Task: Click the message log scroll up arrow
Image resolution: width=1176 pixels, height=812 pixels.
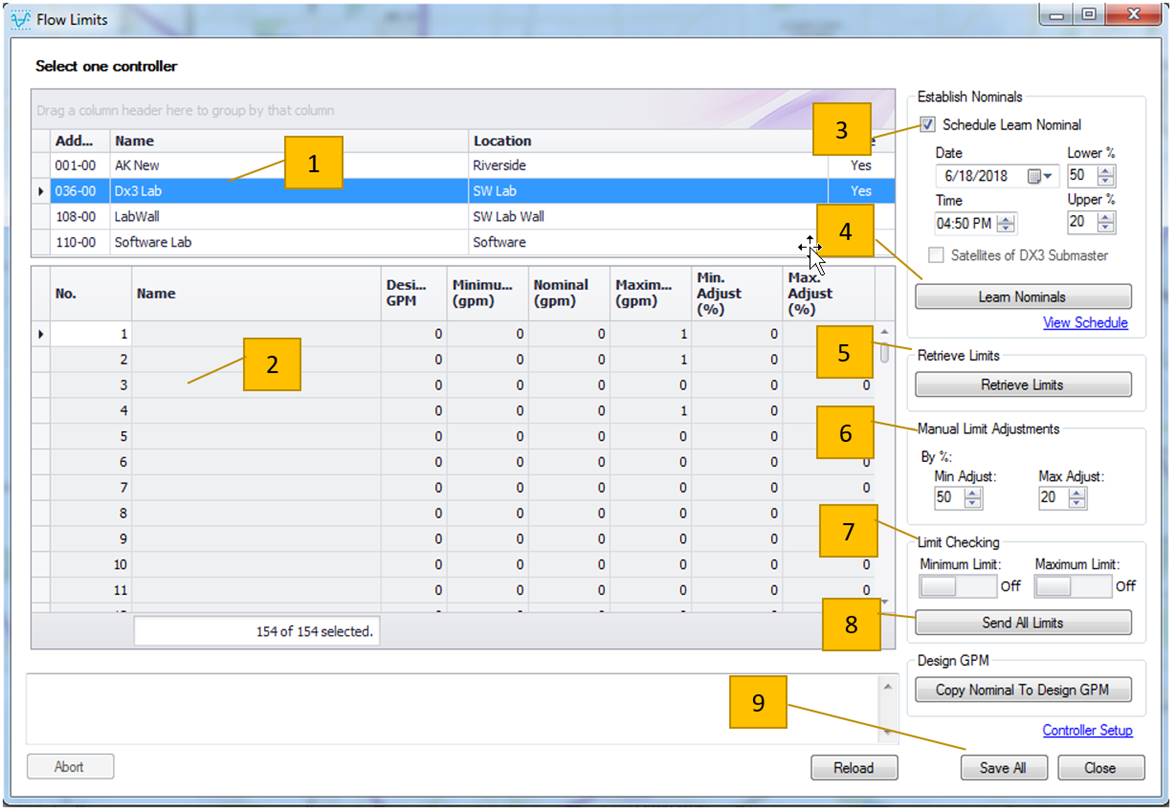Action: coord(888,686)
